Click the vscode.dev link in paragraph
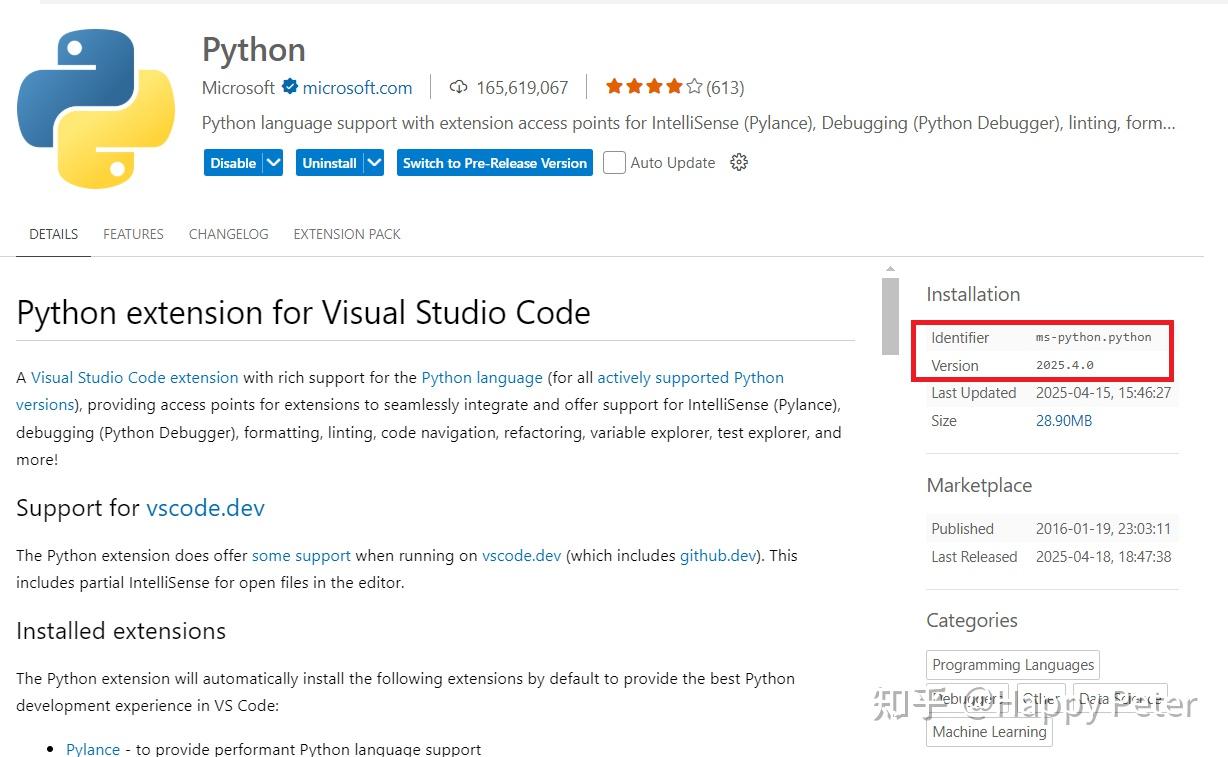This screenshot has width=1228, height=757. 522,555
